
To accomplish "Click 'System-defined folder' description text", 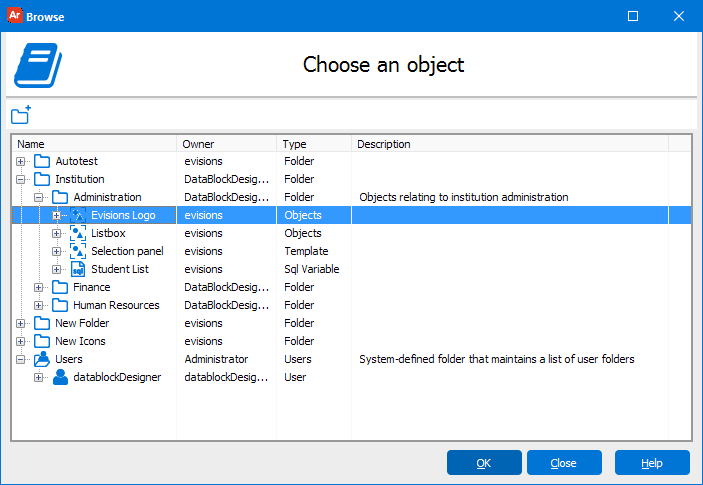I will 497,359.
